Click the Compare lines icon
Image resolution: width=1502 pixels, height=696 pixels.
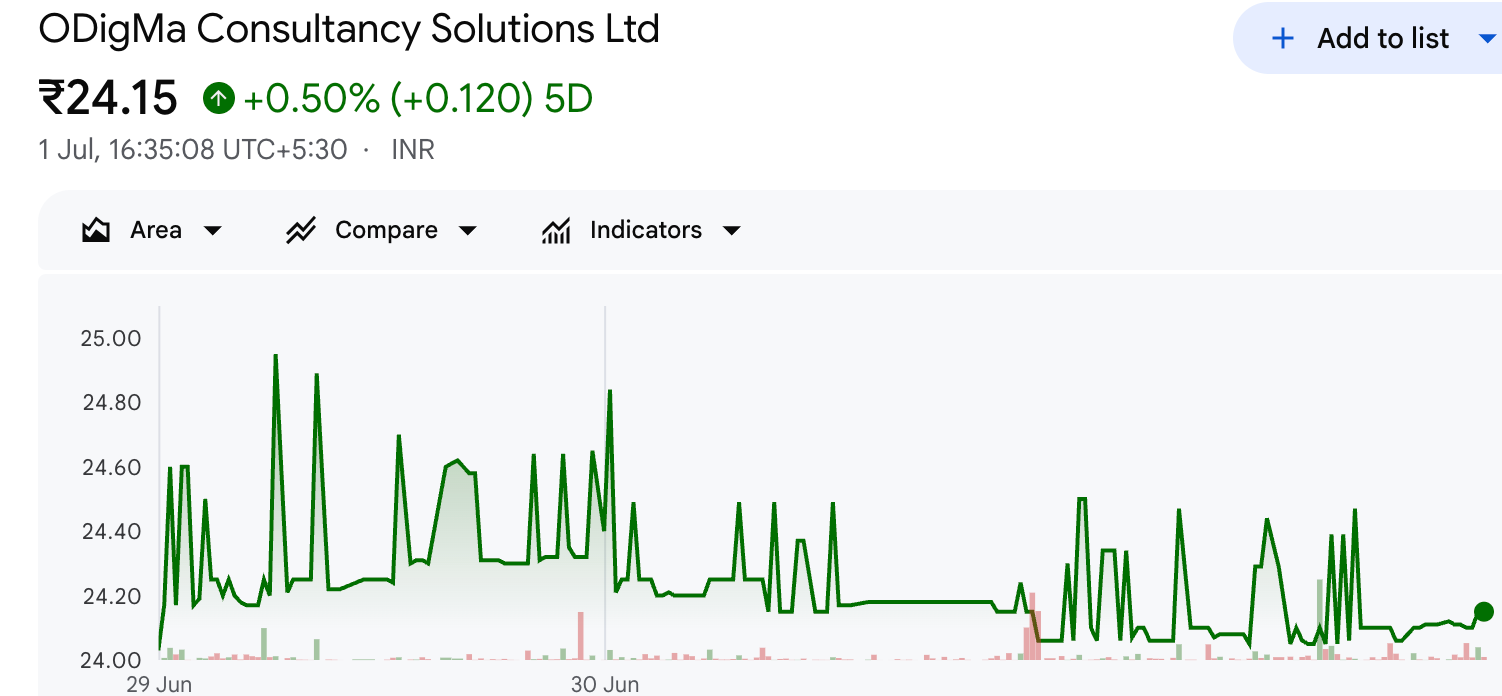(301, 231)
